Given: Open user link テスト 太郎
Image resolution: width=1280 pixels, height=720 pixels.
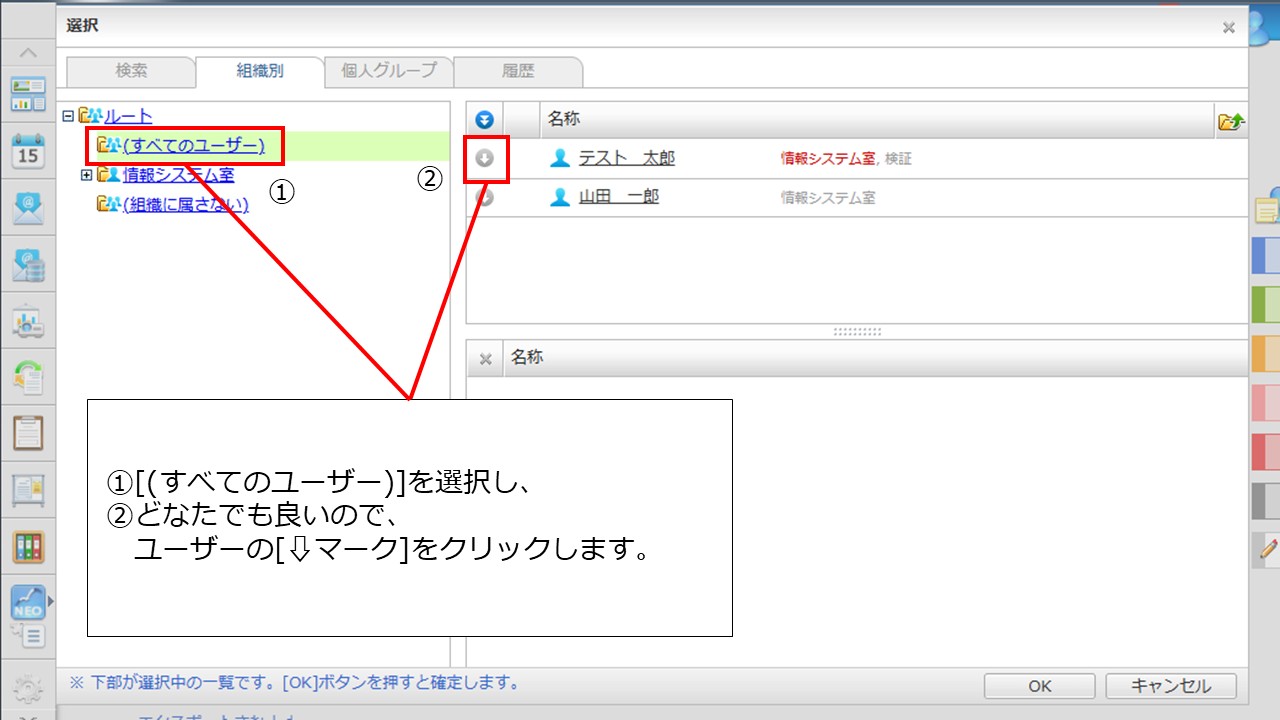Looking at the screenshot, I should click(x=627, y=158).
